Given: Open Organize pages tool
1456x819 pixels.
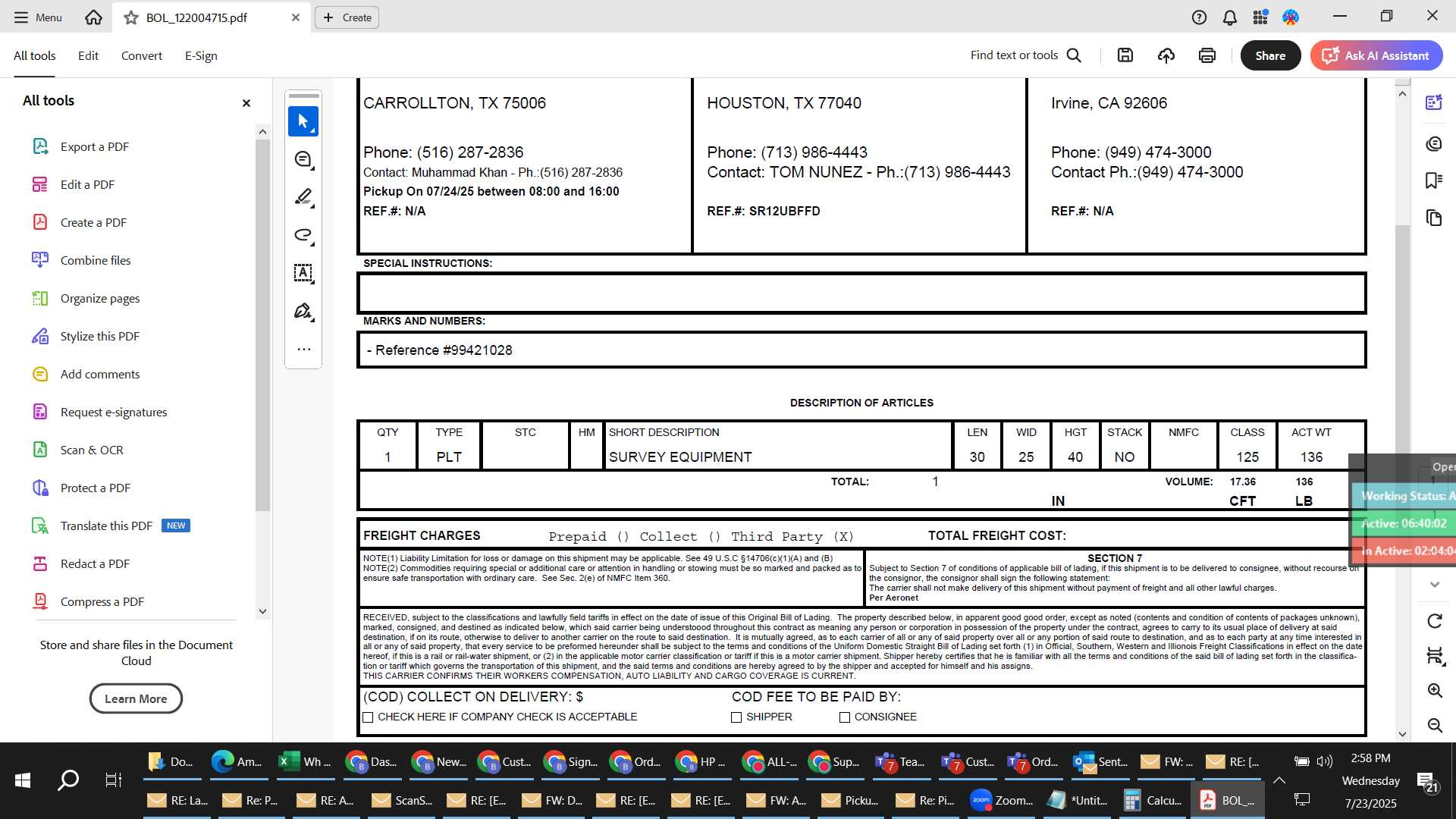Looking at the screenshot, I should point(100,298).
